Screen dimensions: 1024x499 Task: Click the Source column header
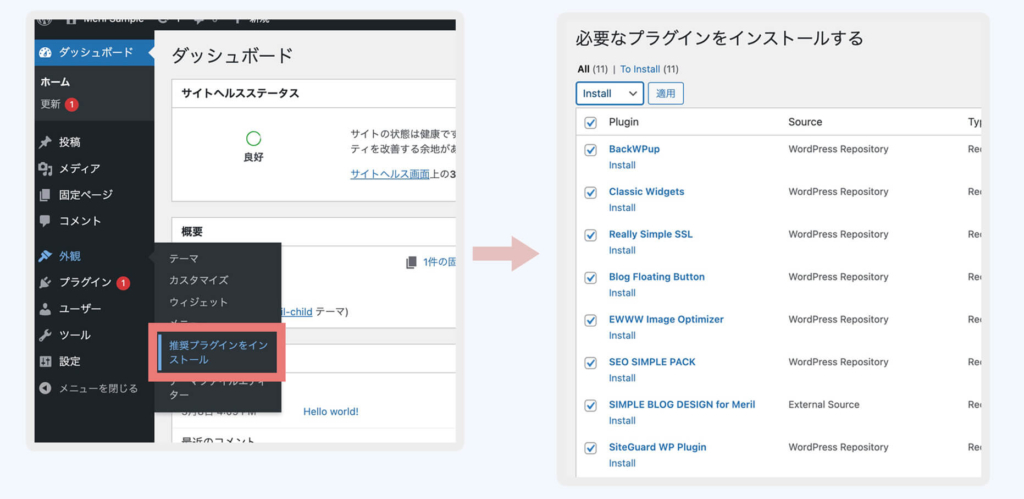[x=805, y=122]
